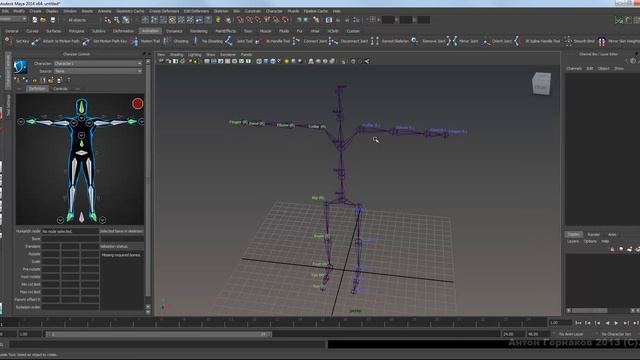This screenshot has width=640, height=360.
Task: Select the Joint Tool icon
Action: (x=229, y=41)
